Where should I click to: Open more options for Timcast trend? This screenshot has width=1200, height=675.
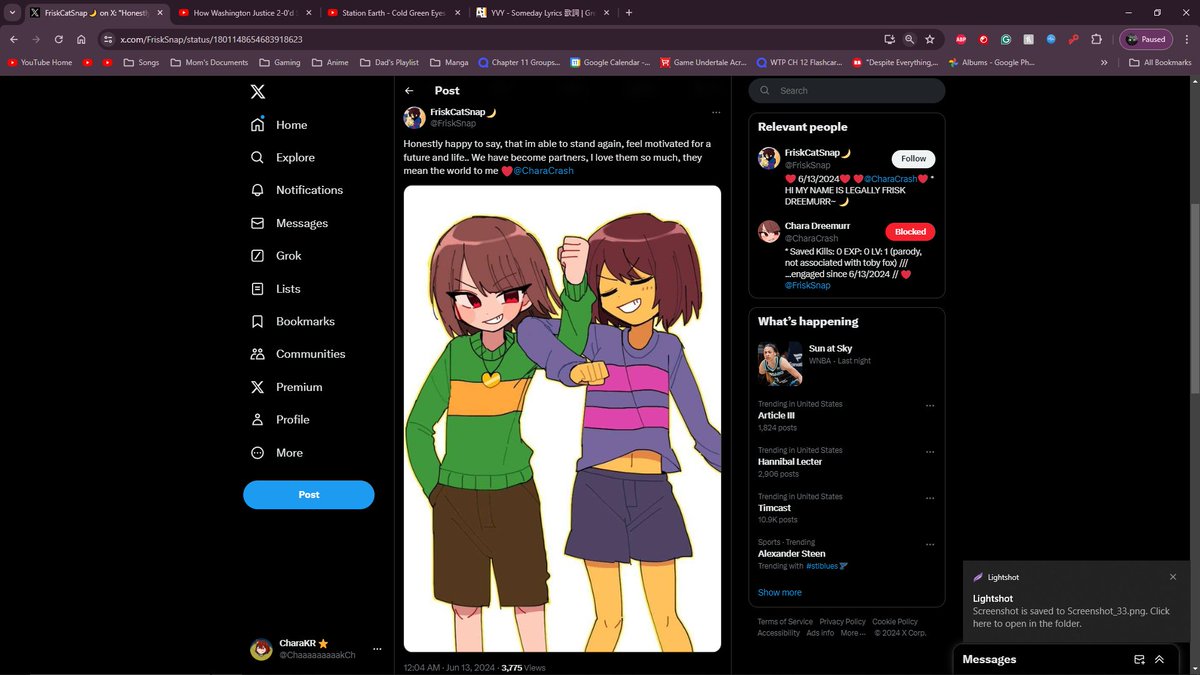930,498
